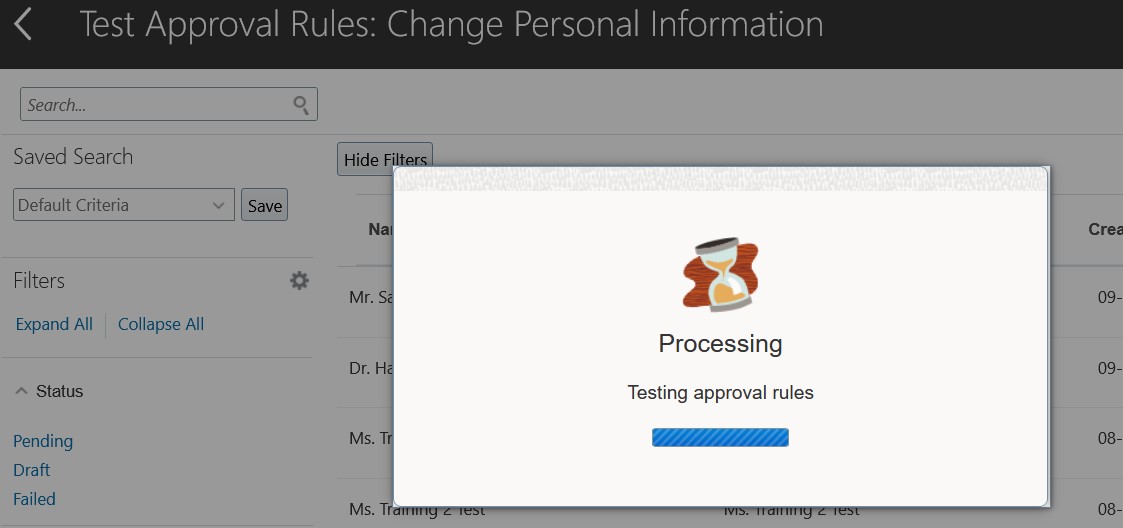The height and width of the screenshot is (528, 1123).
Task: Collapse All filter sections
Action: (161, 325)
